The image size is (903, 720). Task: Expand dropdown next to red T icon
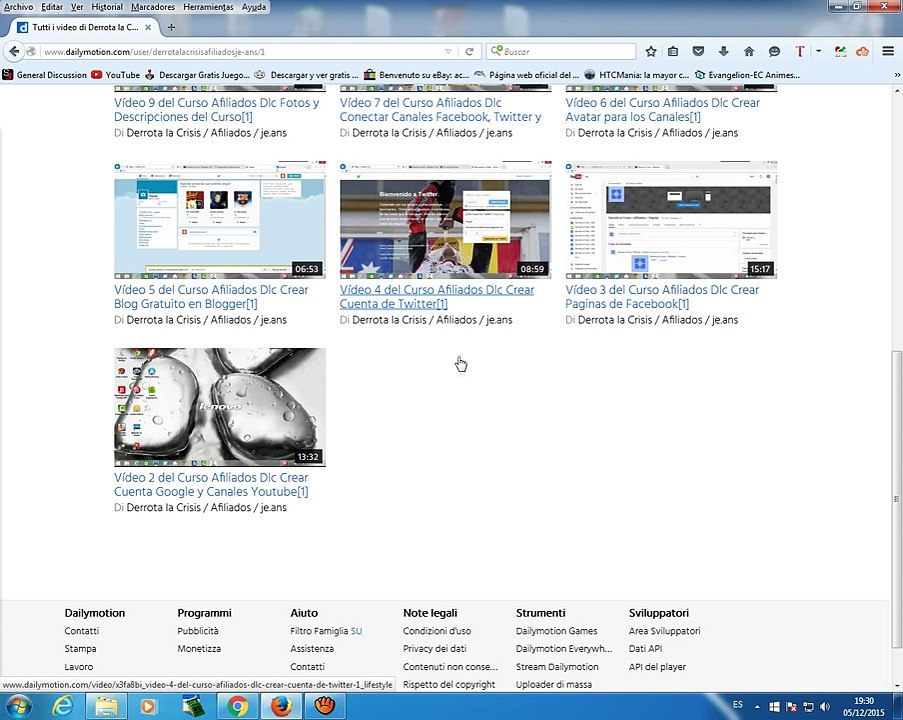818,51
